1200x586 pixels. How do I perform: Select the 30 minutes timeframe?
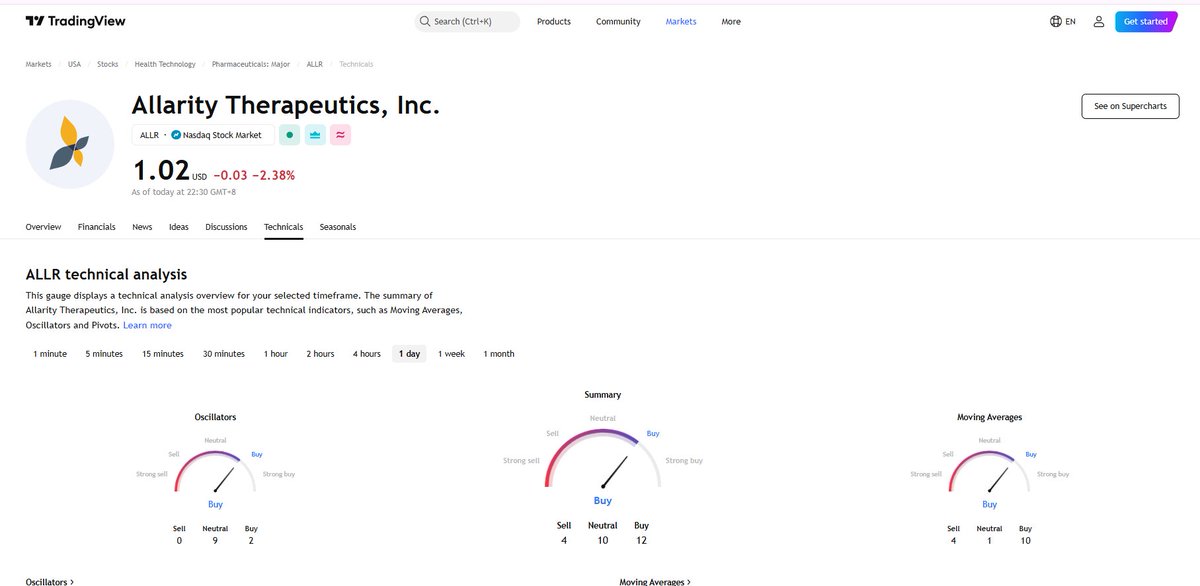[224, 354]
